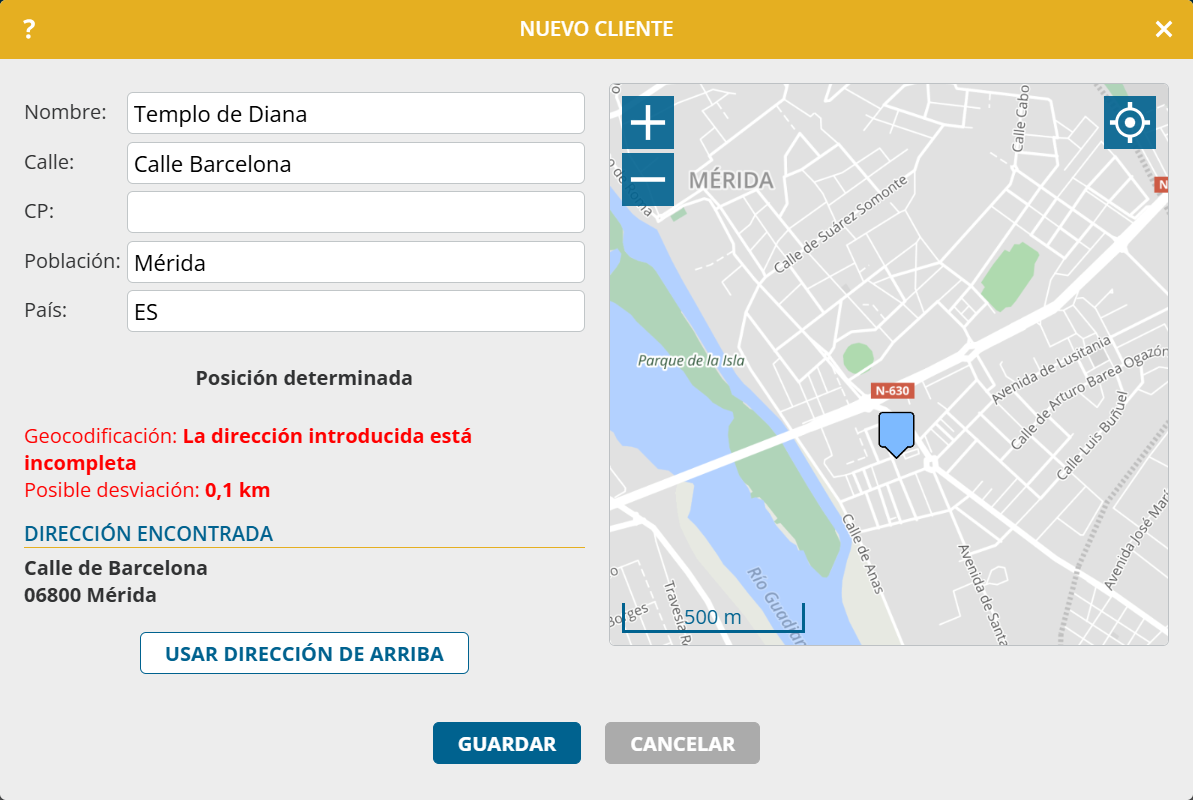Click the Parque de la Isla label
The width and height of the screenshot is (1193, 800).
tap(691, 360)
